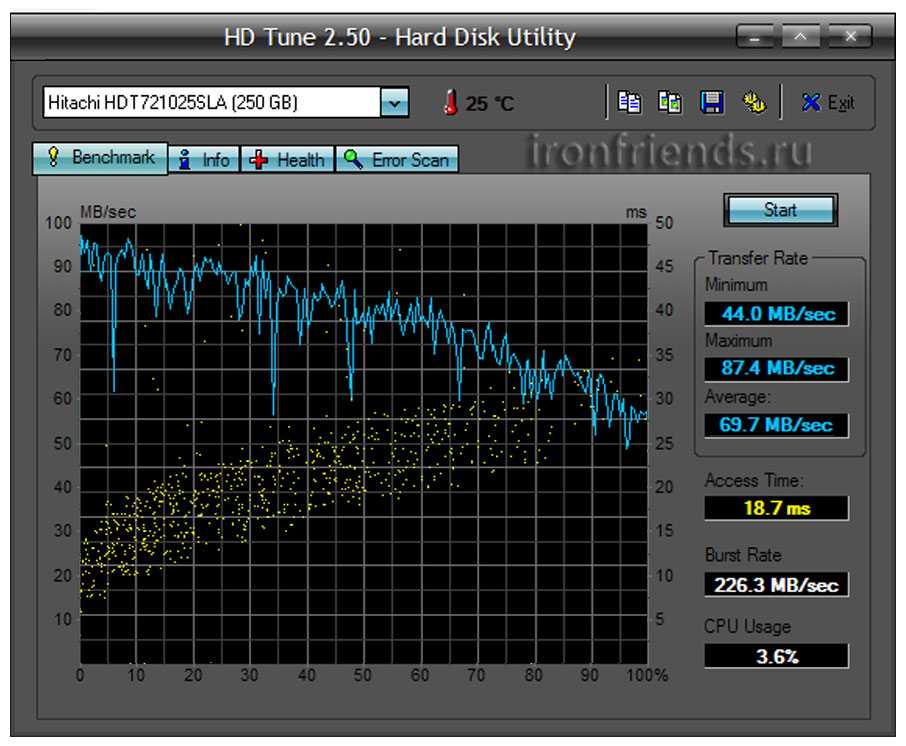Click the red thermometer temperature icon
This screenshot has width=906, height=746.
tap(451, 102)
